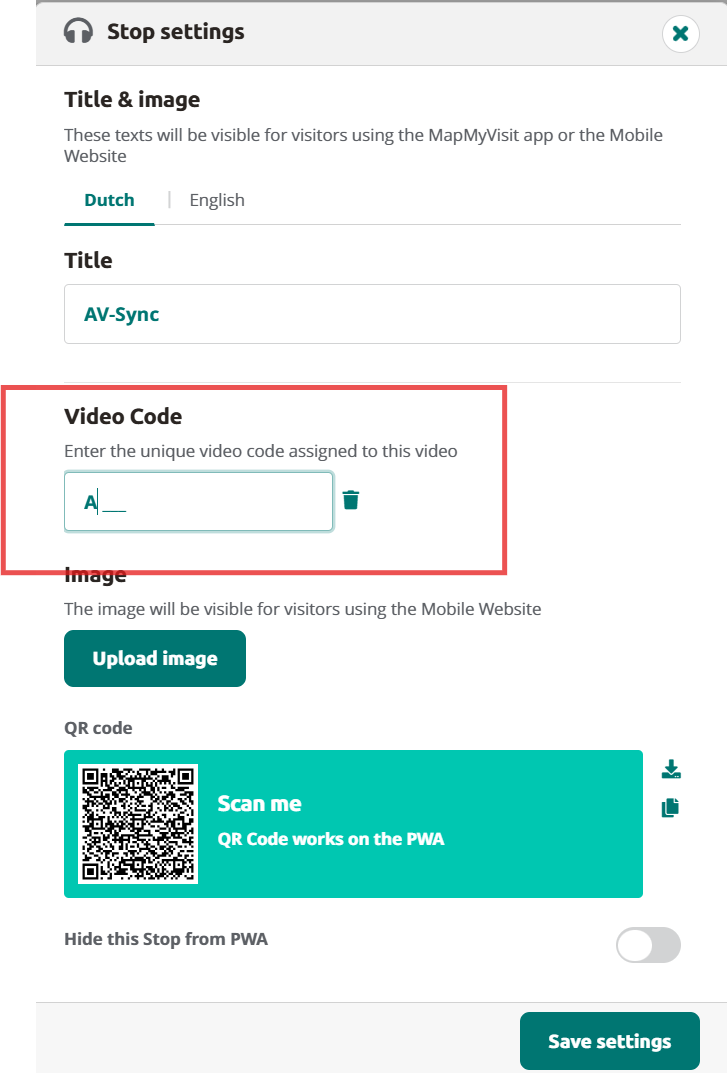Switch to the English language tab

point(217,200)
